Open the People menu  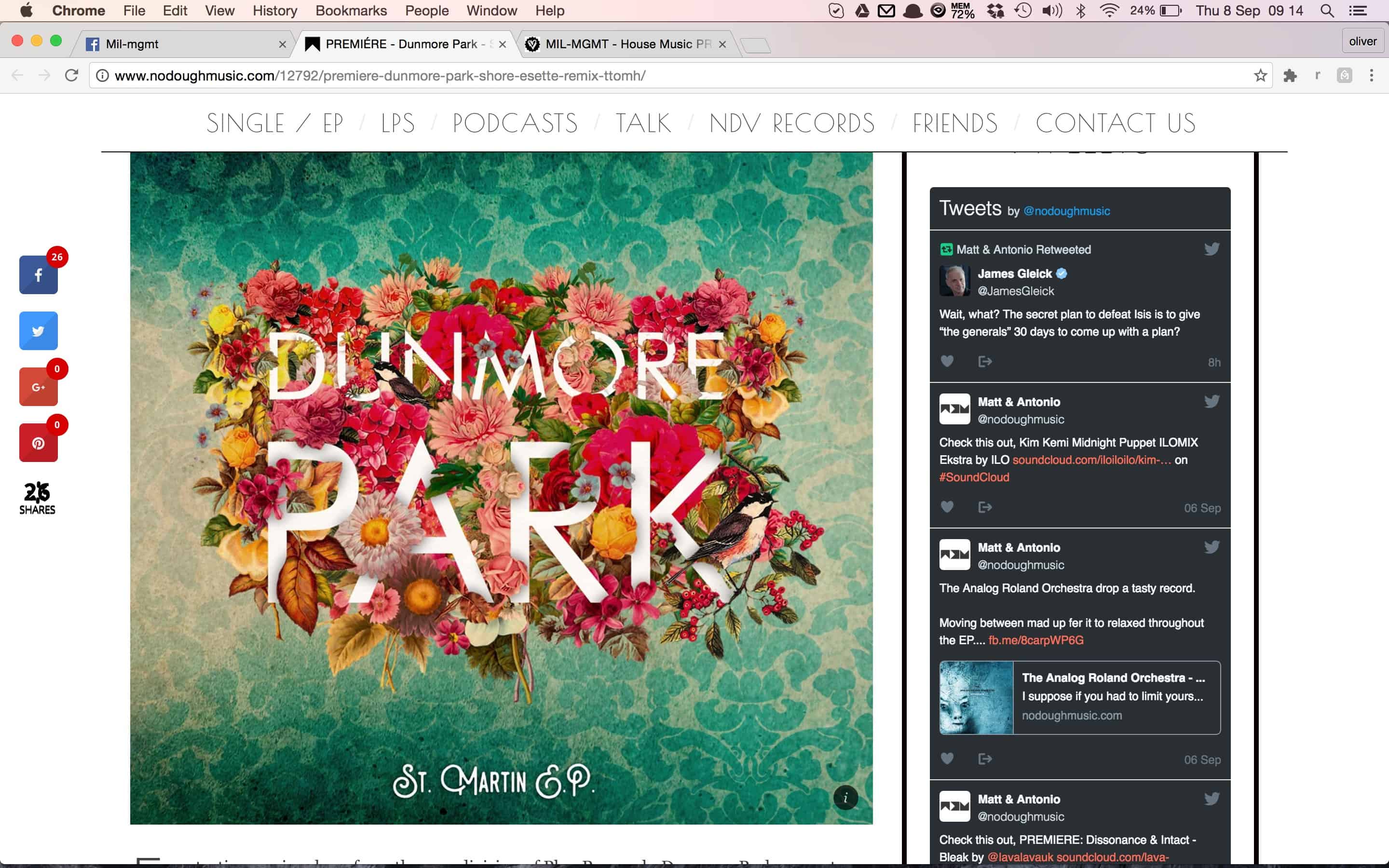point(426,11)
